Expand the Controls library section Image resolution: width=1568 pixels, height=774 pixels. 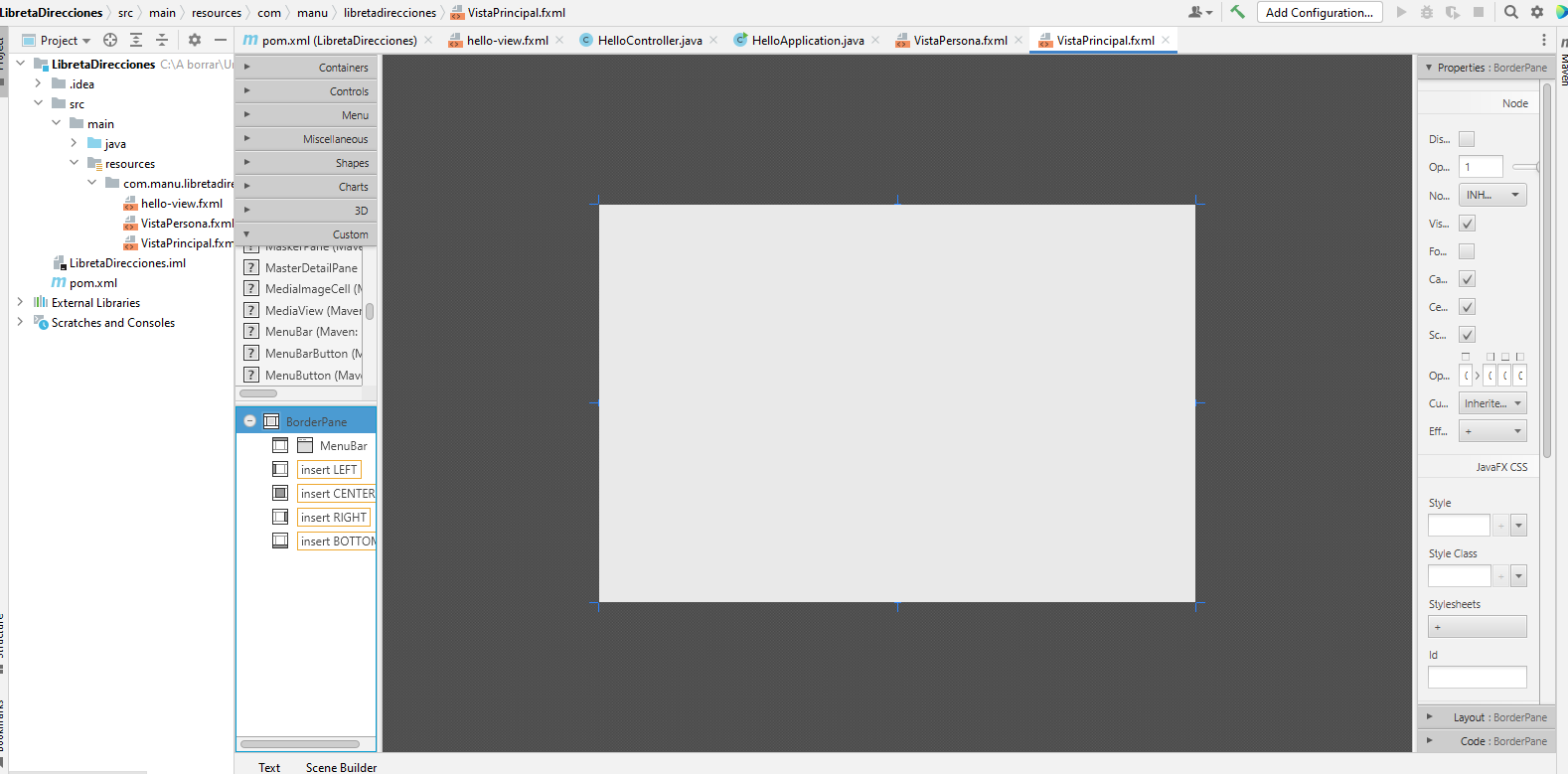point(305,91)
